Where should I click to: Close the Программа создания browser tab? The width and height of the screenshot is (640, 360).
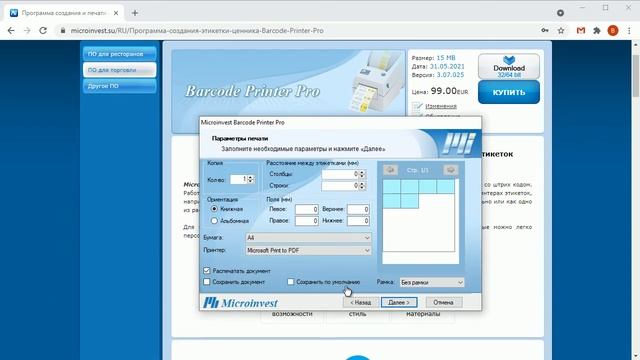point(116,13)
